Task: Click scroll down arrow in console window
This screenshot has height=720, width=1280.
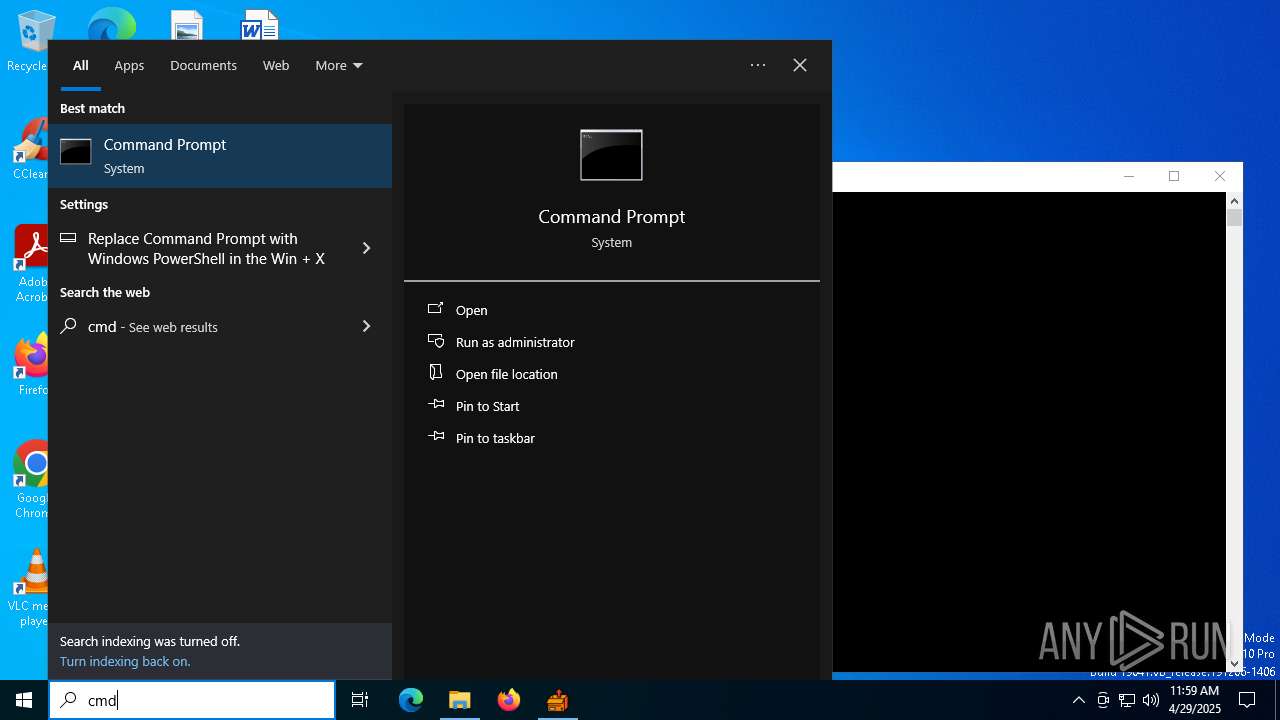Action: click(1234, 663)
